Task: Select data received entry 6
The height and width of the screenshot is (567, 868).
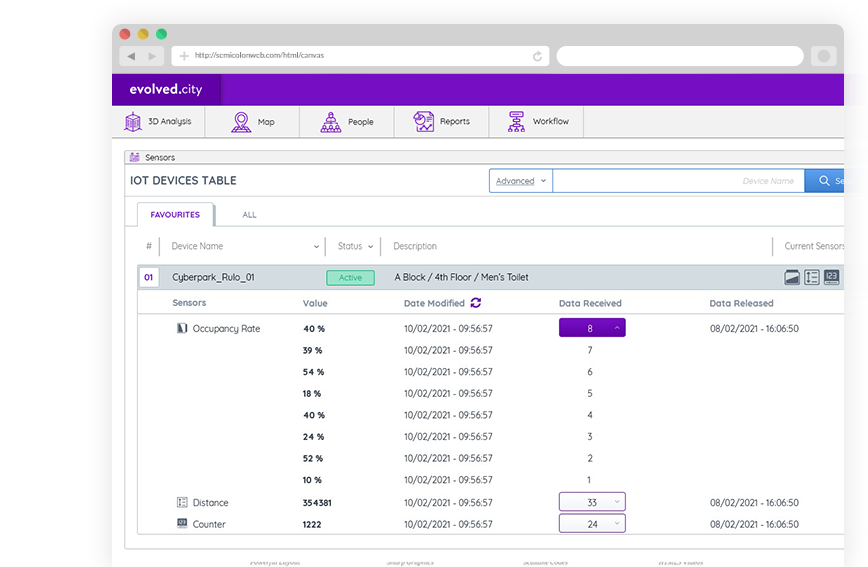Action: click(x=590, y=372)
